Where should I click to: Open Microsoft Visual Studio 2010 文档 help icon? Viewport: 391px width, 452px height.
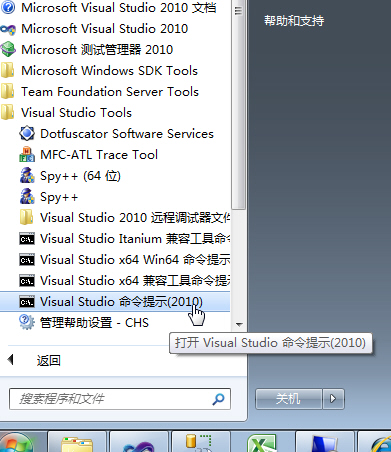[x=8, y=7]
